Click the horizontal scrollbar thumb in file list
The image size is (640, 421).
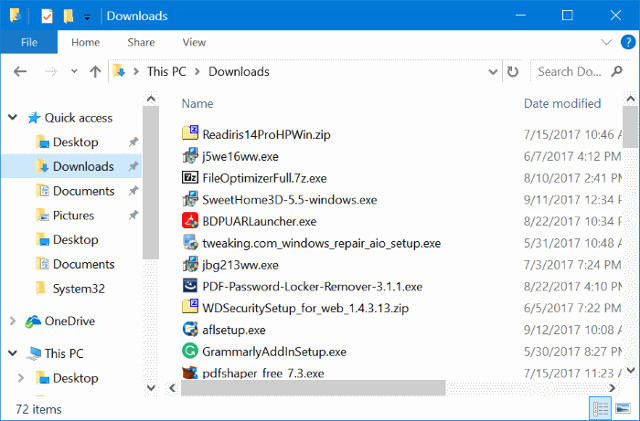[313, 388]
